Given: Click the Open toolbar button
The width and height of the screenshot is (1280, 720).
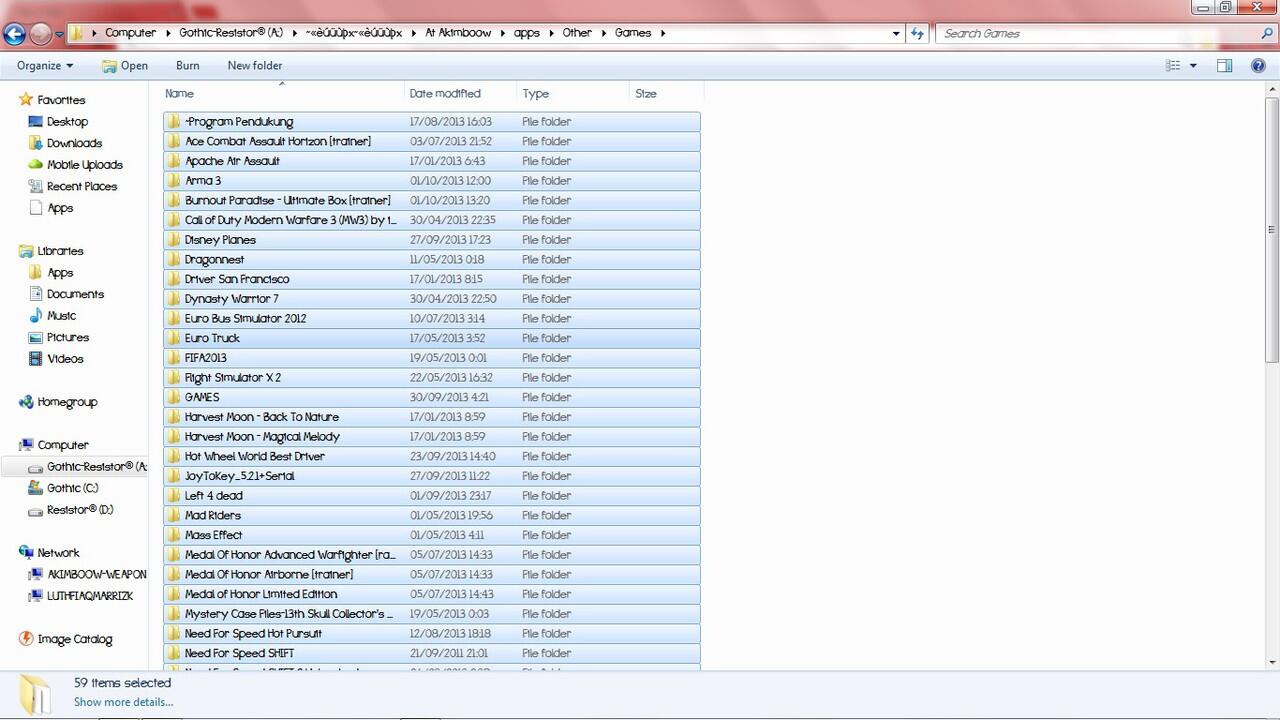Looking at the screenshot, I should (x=124, y=66).
